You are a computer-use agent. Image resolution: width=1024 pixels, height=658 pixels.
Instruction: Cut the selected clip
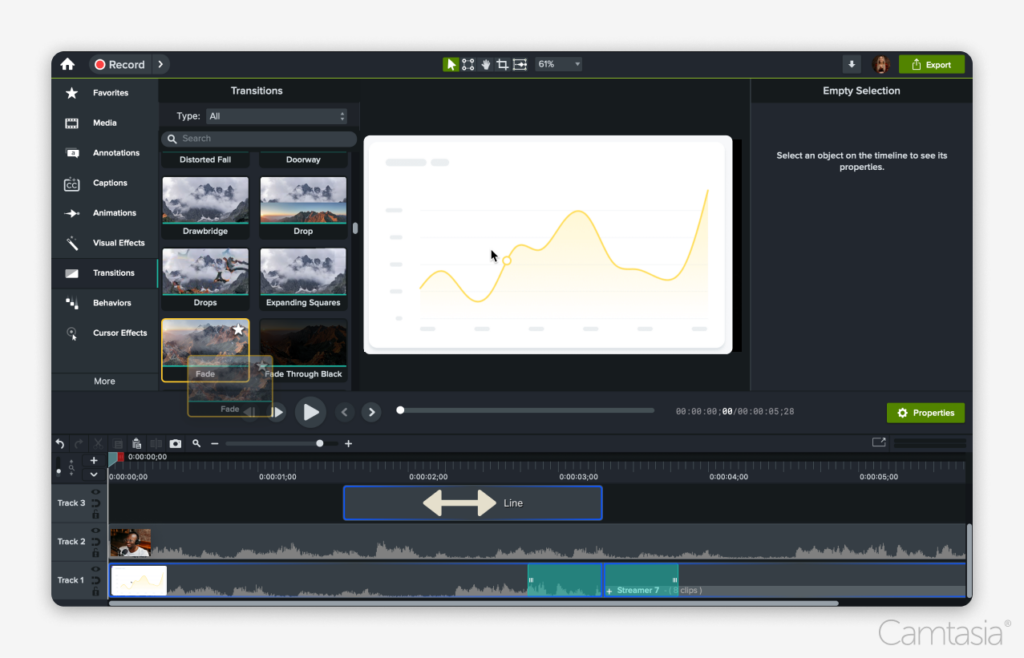pos(98,443)
